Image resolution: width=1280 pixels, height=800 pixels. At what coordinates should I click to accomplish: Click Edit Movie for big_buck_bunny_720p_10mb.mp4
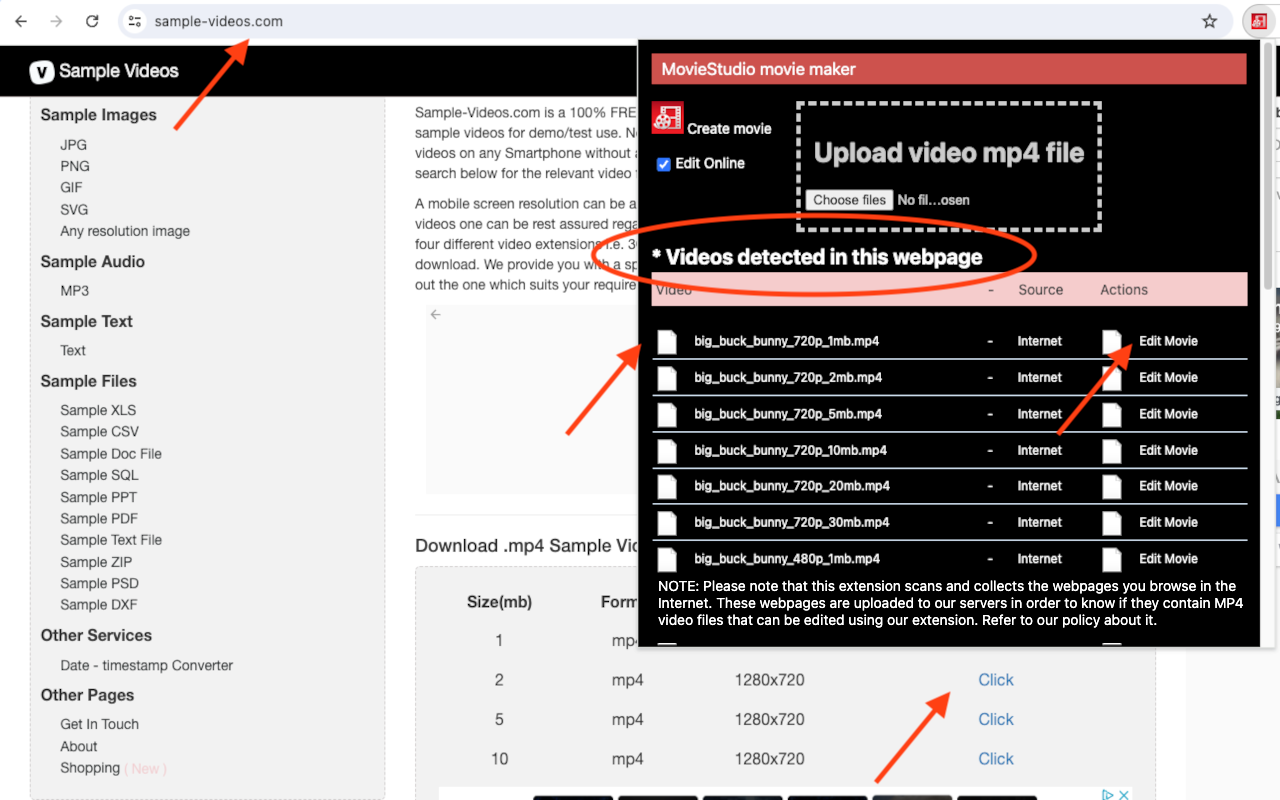click(x=1168, y=450)
